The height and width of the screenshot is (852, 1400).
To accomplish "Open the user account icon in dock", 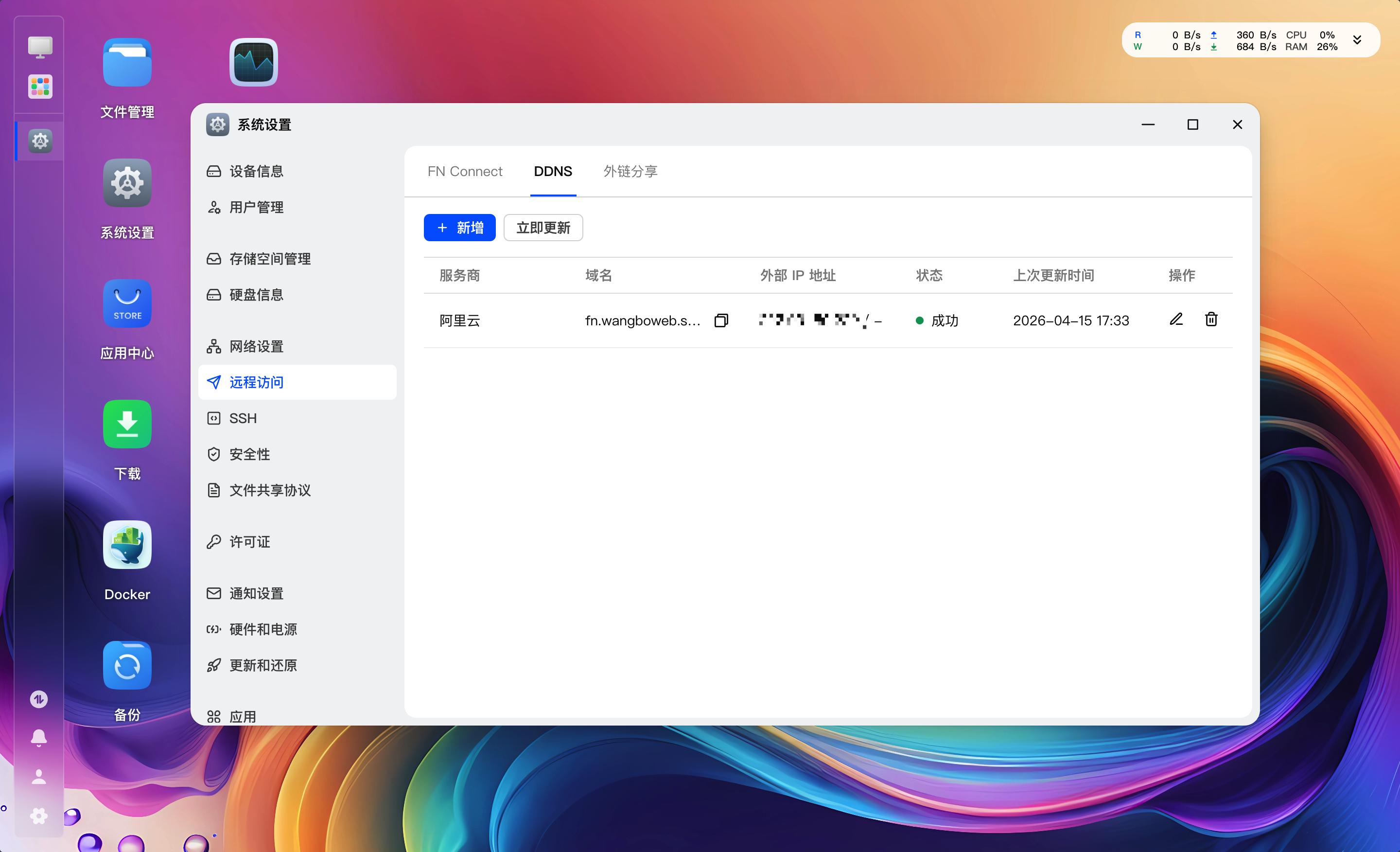I will [x=38, y=777].
